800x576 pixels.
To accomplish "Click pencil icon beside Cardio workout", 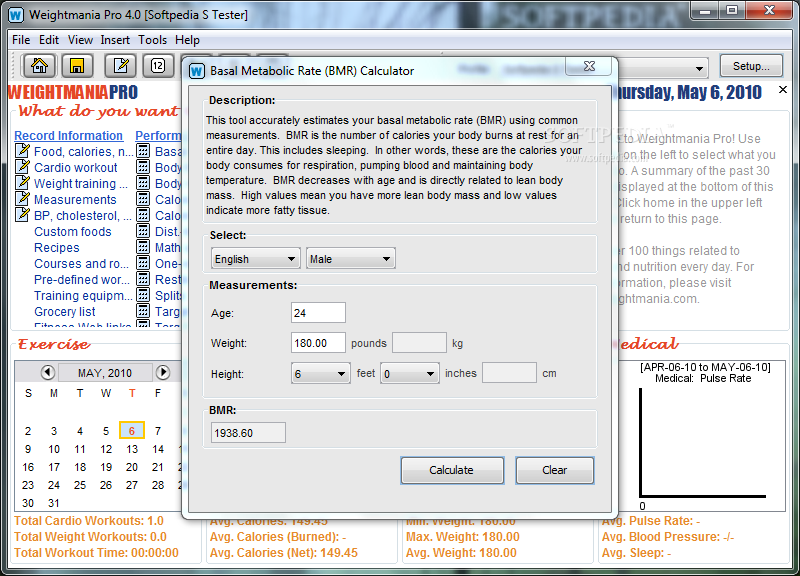I will tap(22, 167).
